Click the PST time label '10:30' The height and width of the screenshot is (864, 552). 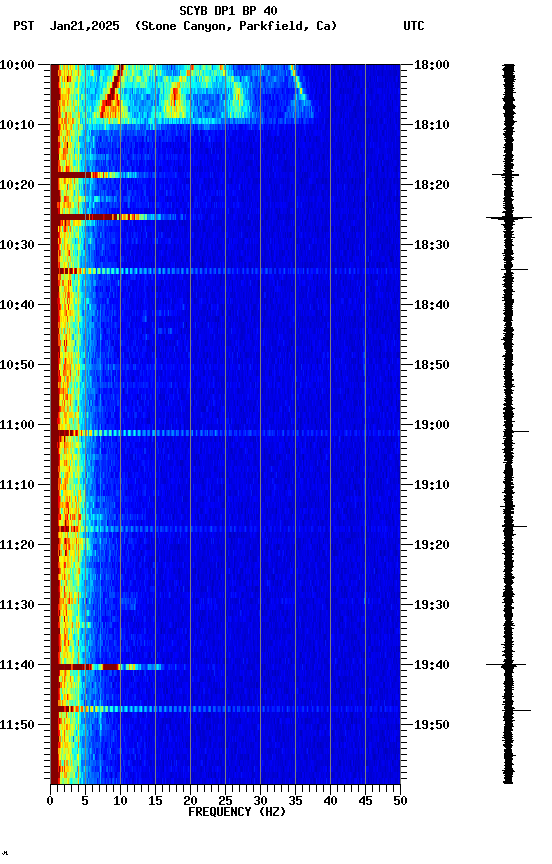coord(17,245)
